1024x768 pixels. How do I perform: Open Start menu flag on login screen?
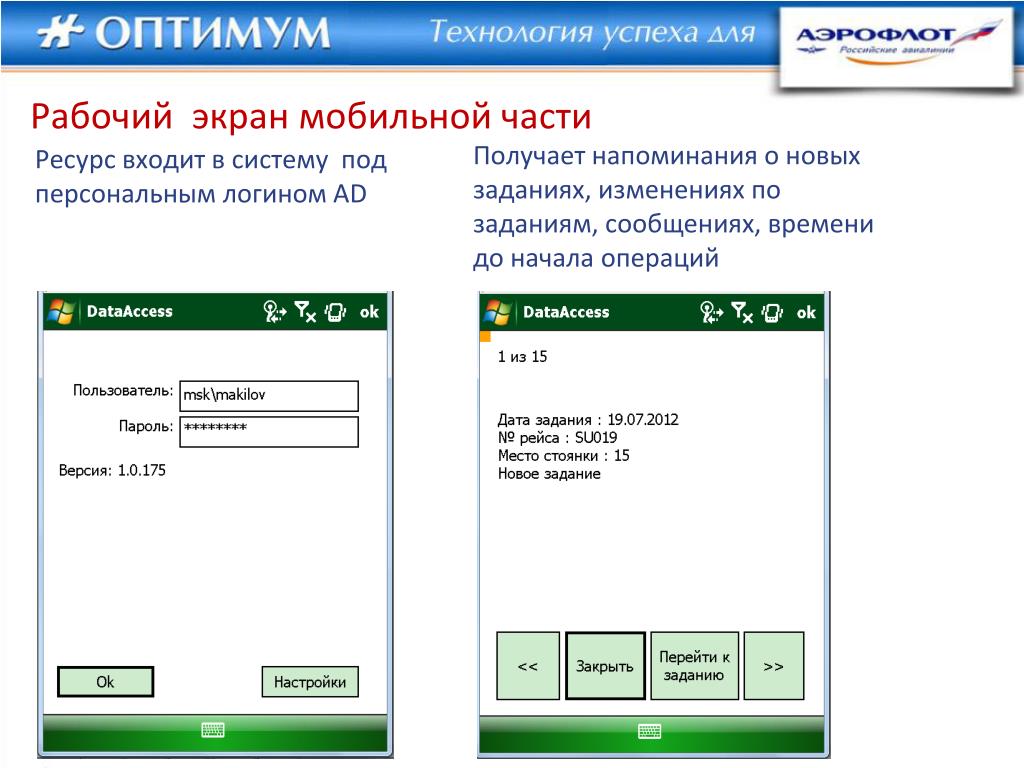tap(60, 312)
